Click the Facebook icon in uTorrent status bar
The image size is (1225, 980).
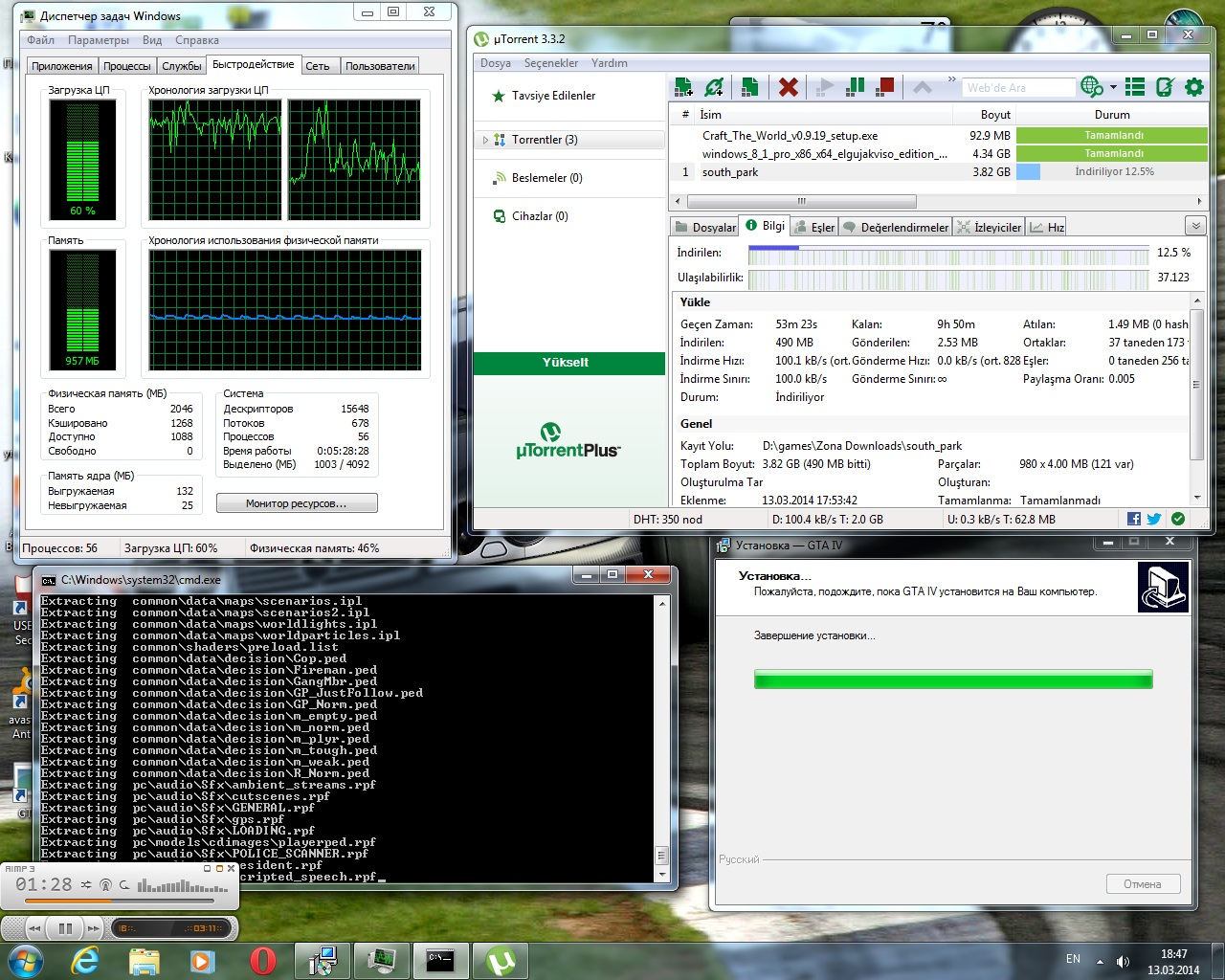(1134, 519)
